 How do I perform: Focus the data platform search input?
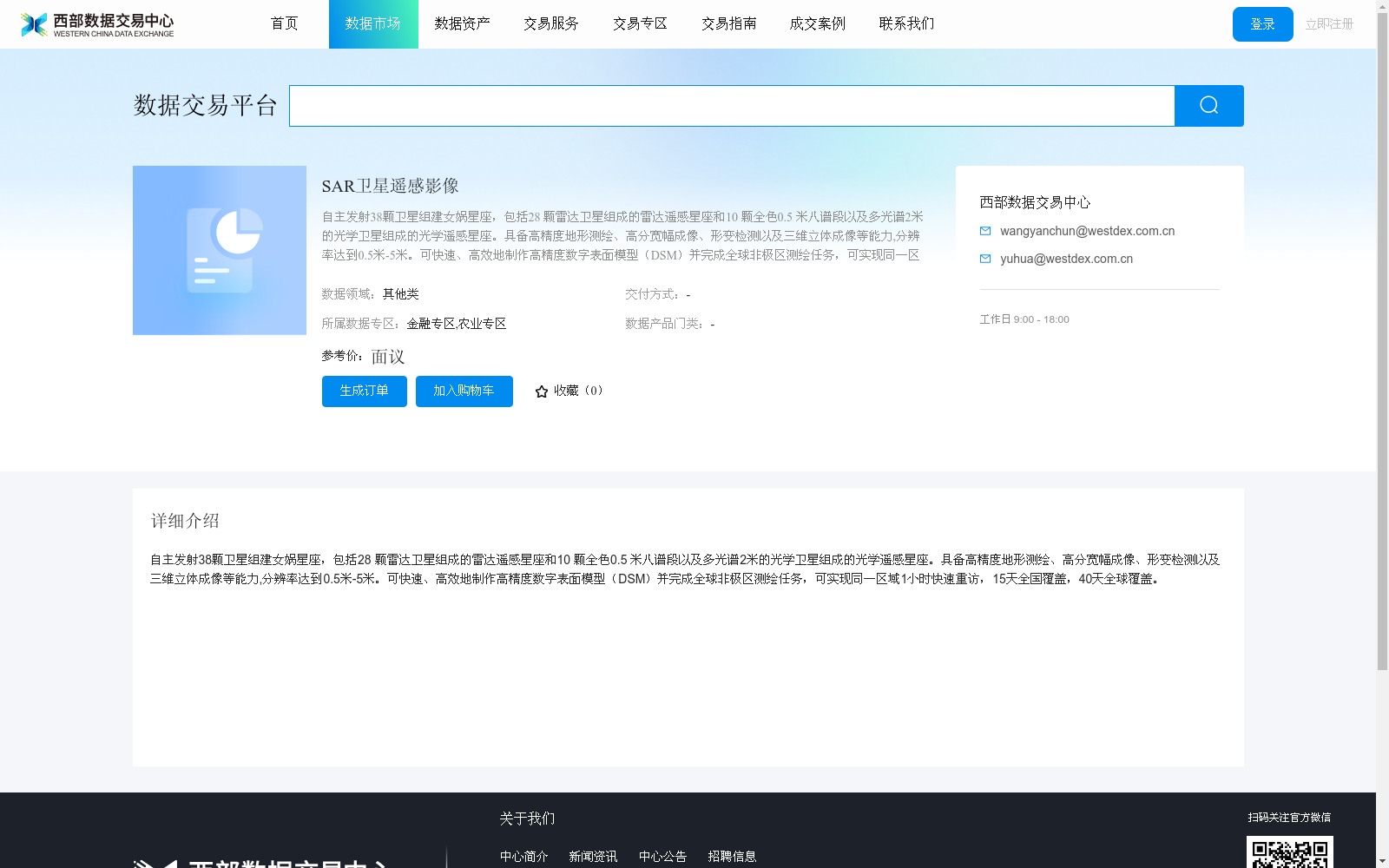[732, 106]
